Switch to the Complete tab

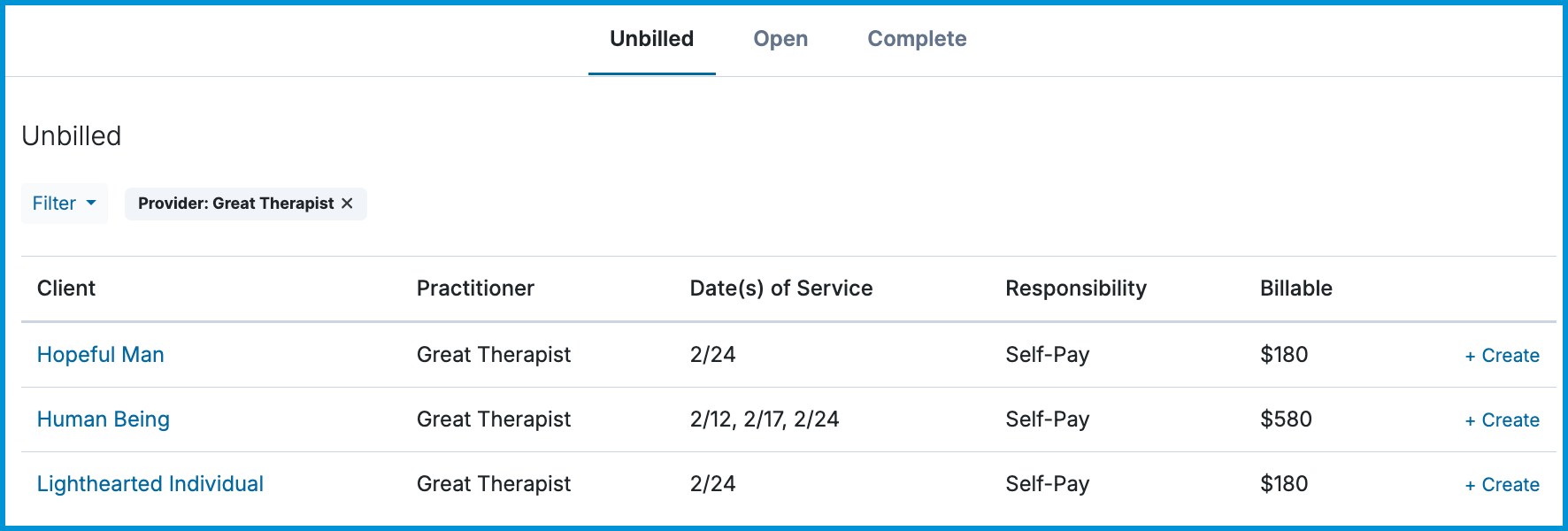pos(916,39)
